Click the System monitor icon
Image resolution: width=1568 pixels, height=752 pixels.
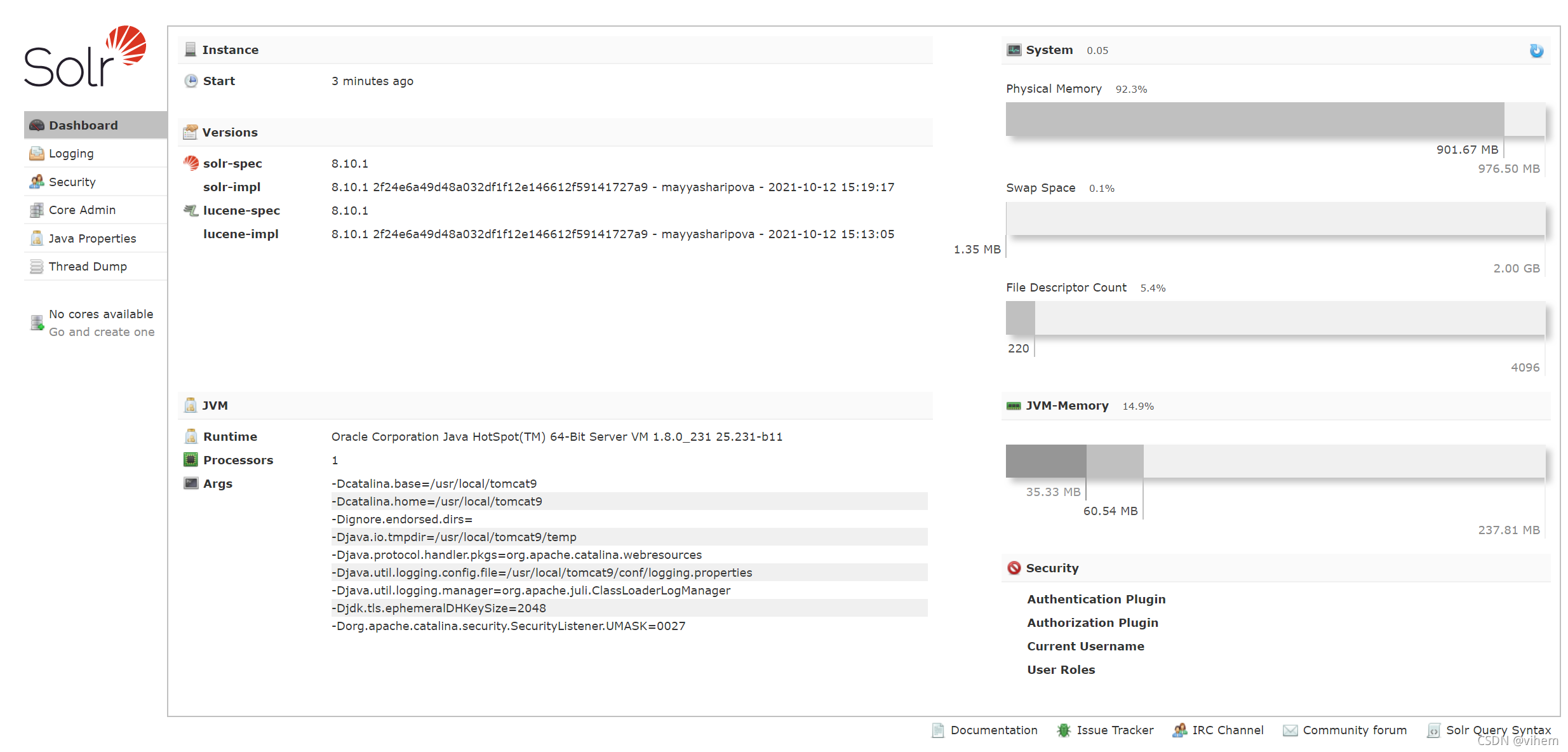pyautogui.click(x=1014, y=50)
